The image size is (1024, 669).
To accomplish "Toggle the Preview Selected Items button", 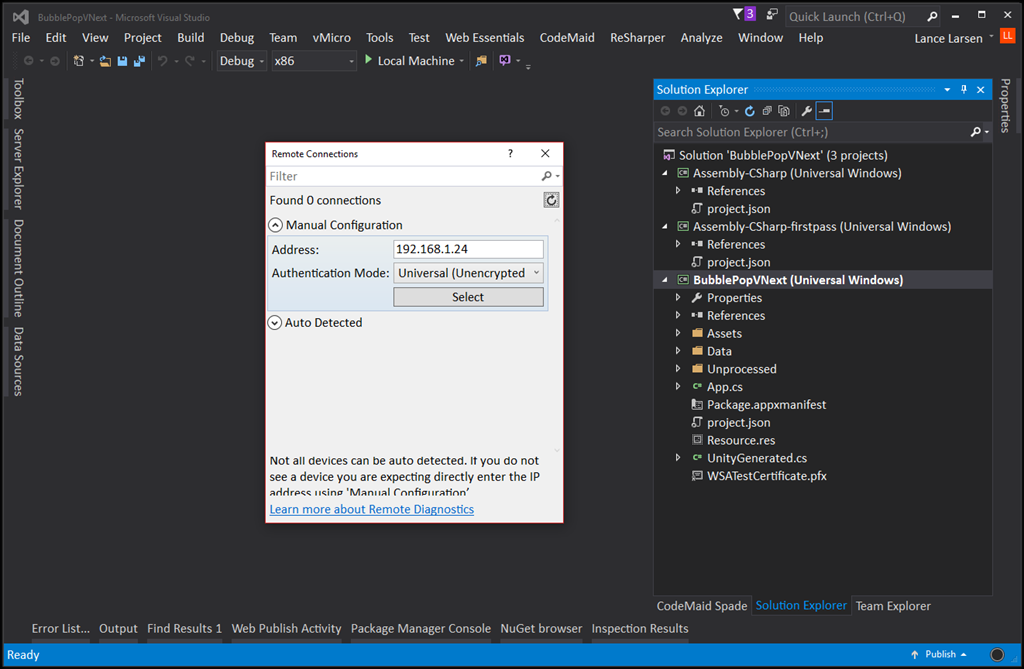I will pos(824,111).
